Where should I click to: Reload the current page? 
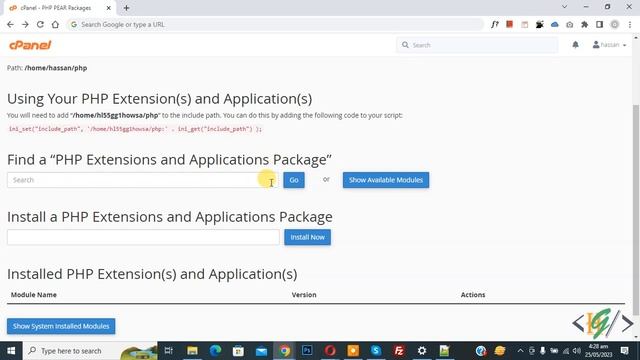[x=40, y=24]
